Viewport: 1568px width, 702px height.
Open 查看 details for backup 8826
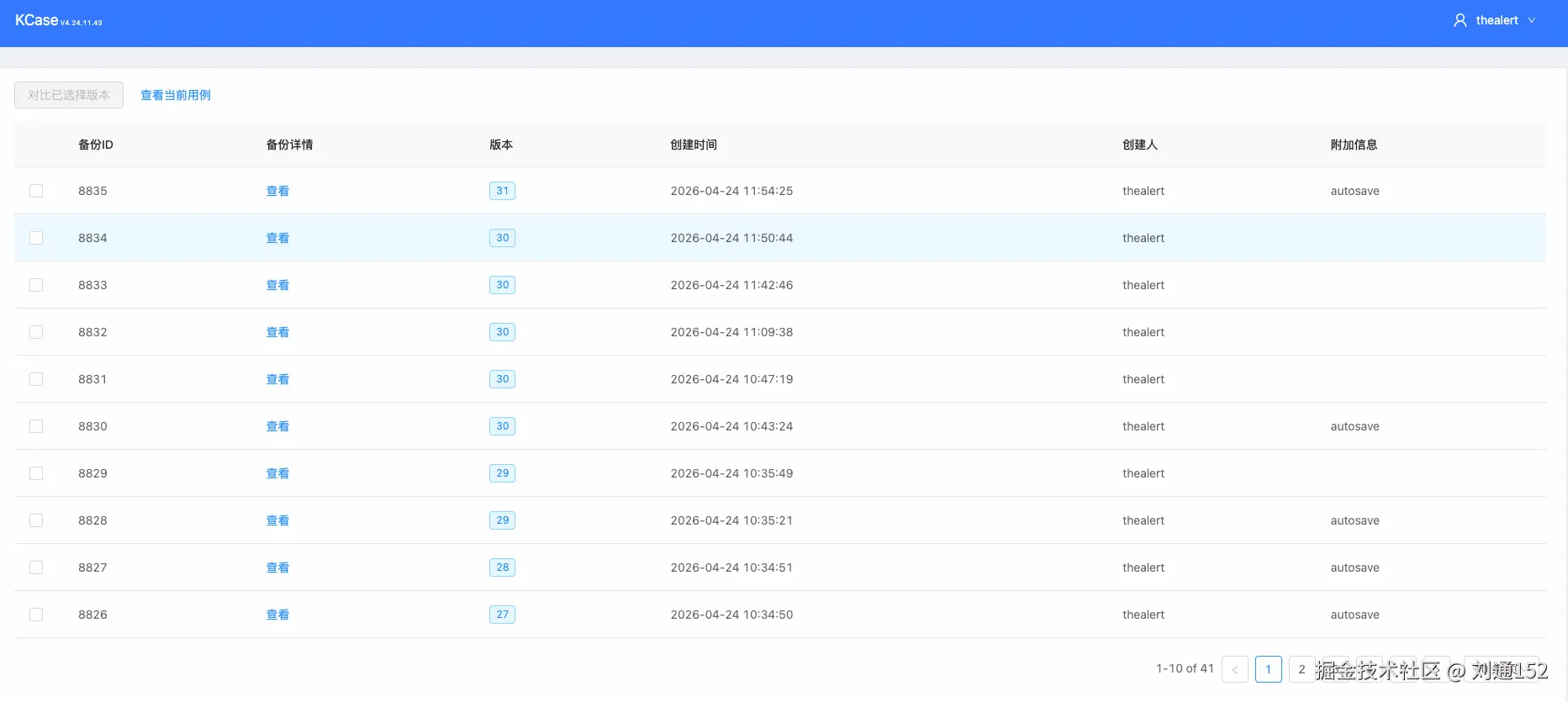click(x=277, y=615)
